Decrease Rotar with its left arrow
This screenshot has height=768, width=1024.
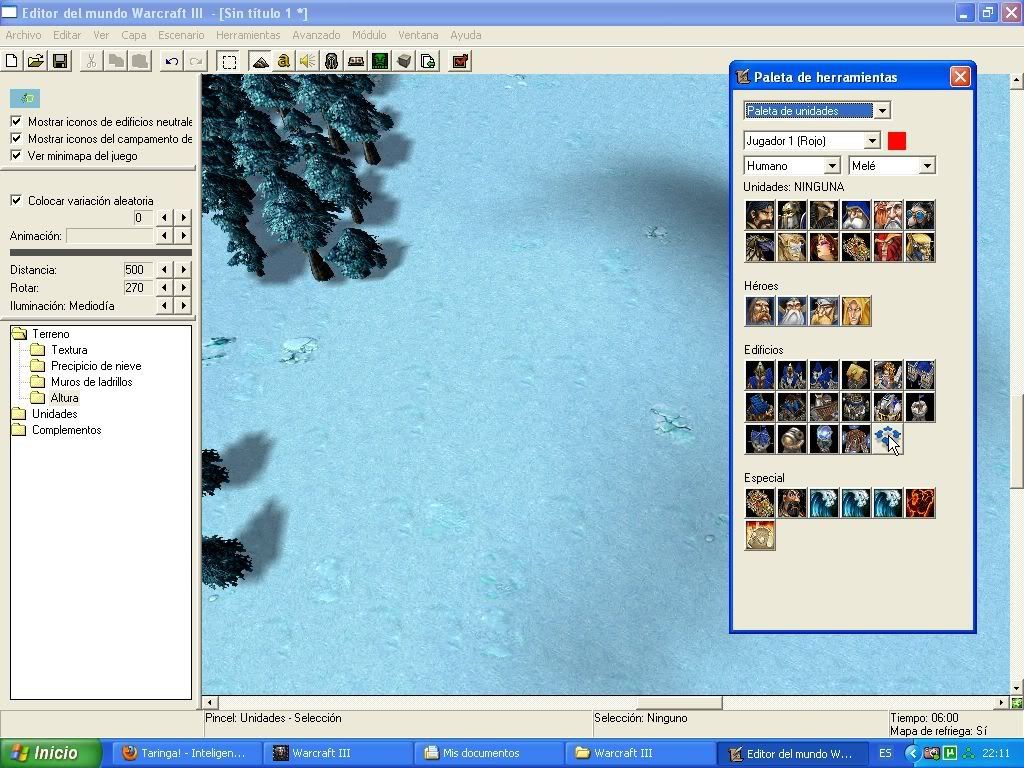pos(164,287)
